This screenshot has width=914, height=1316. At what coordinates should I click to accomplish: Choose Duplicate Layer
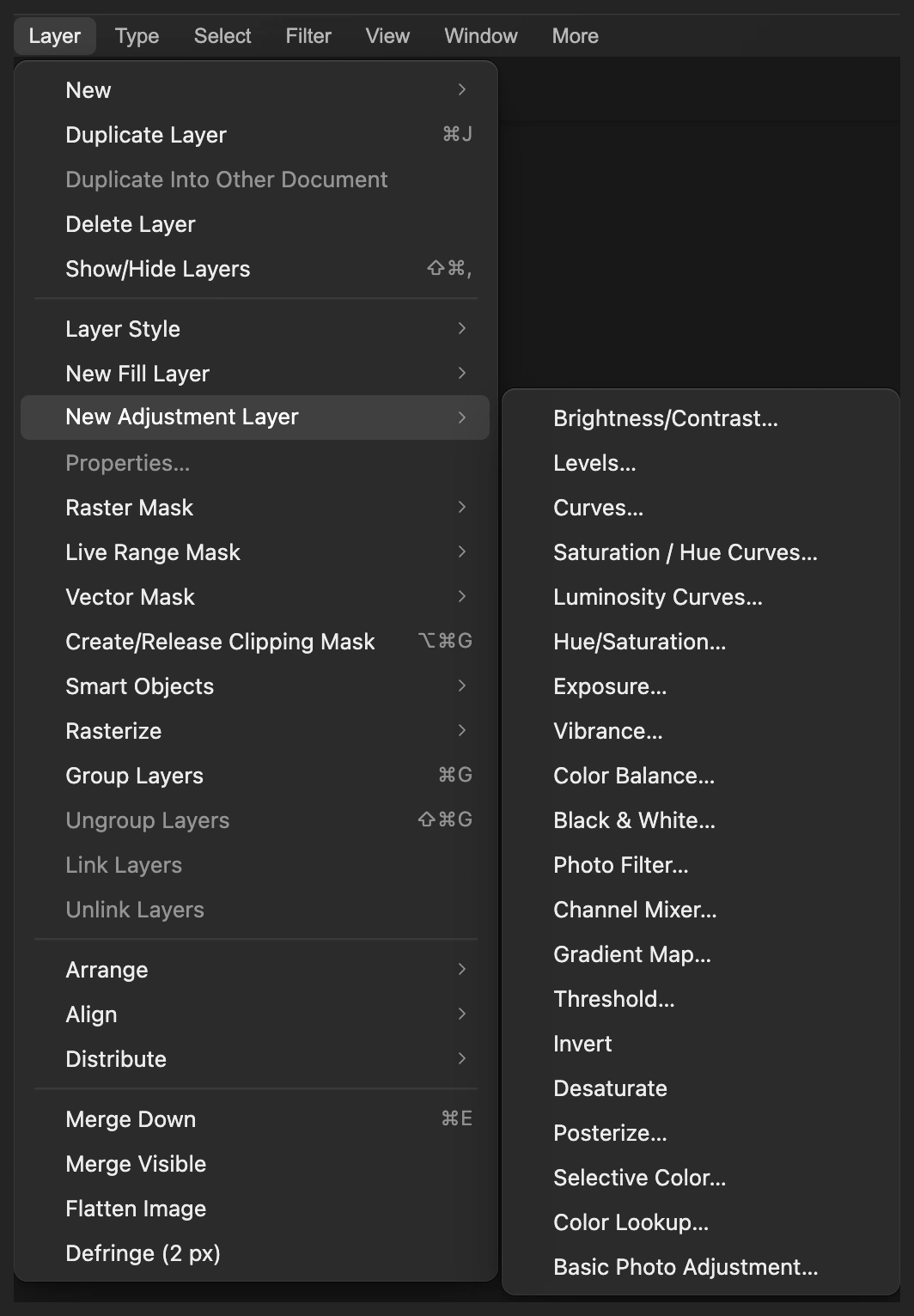point(255,135)
